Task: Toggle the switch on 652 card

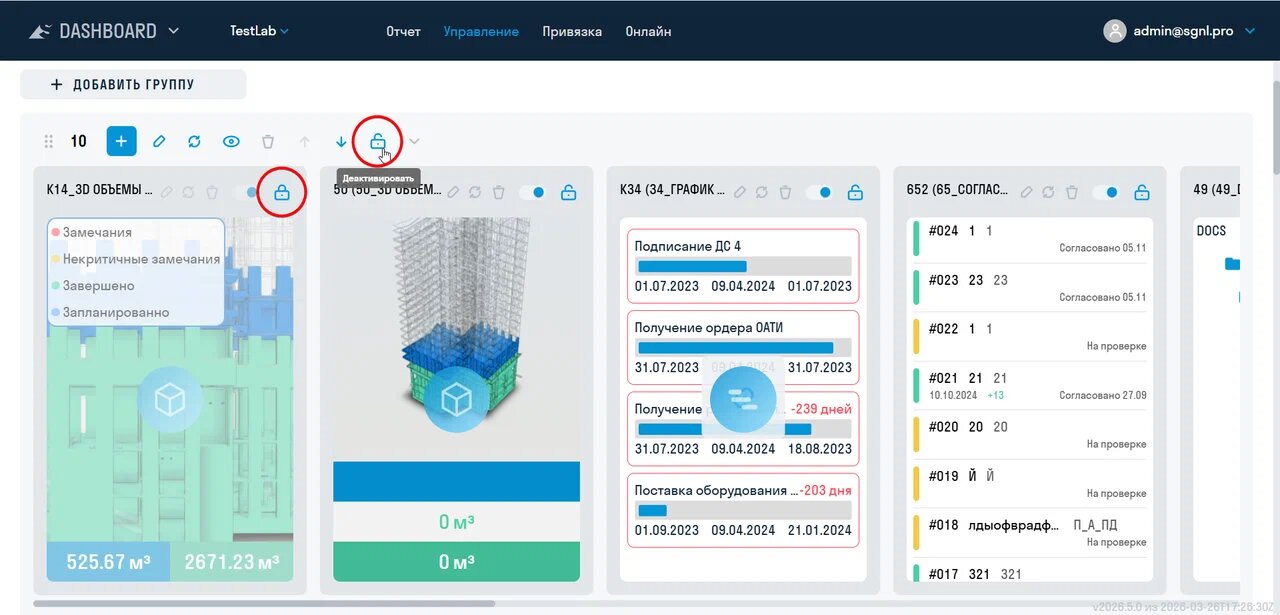Action: coord(1106,192)
